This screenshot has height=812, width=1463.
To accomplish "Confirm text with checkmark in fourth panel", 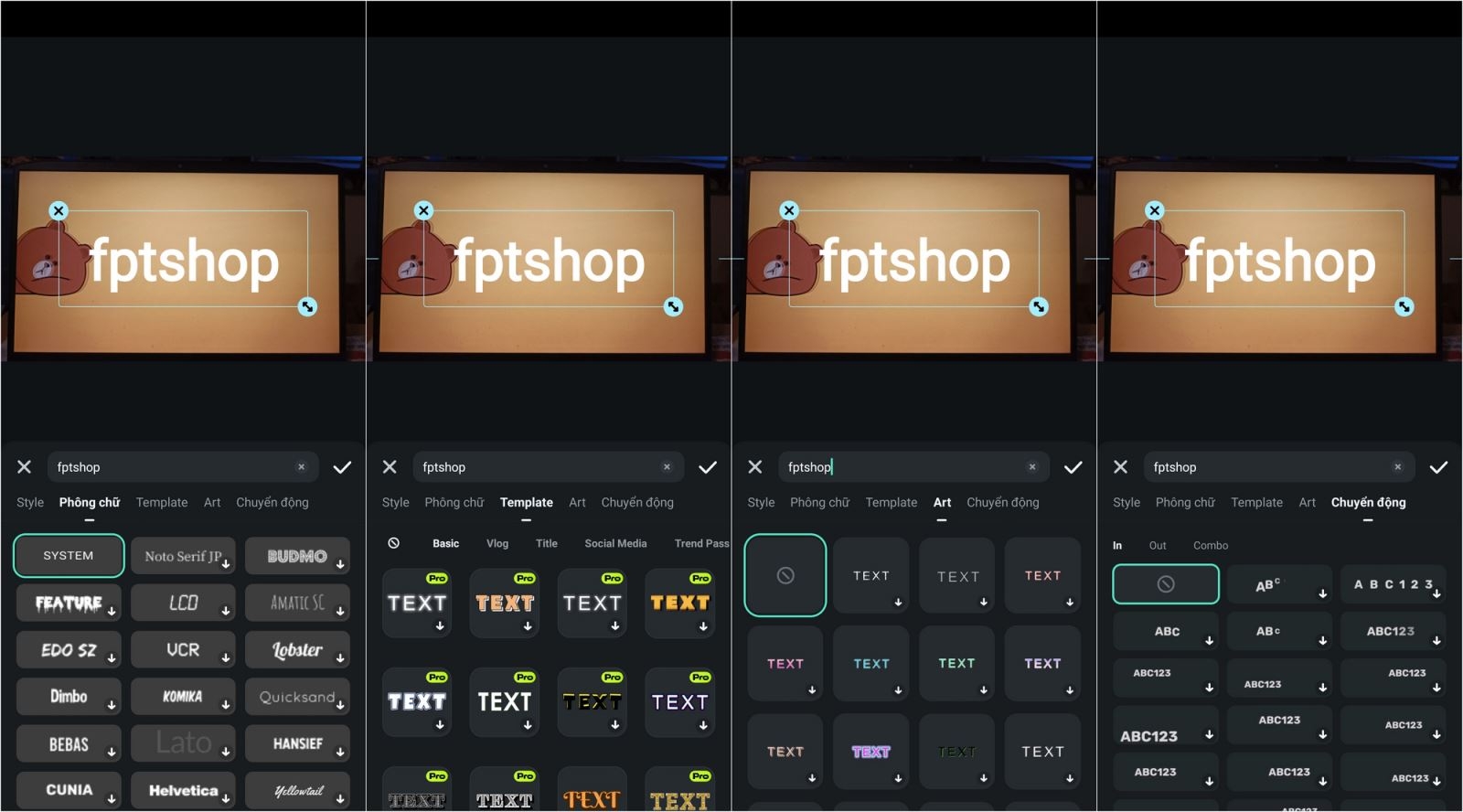I will [1438, 467].
